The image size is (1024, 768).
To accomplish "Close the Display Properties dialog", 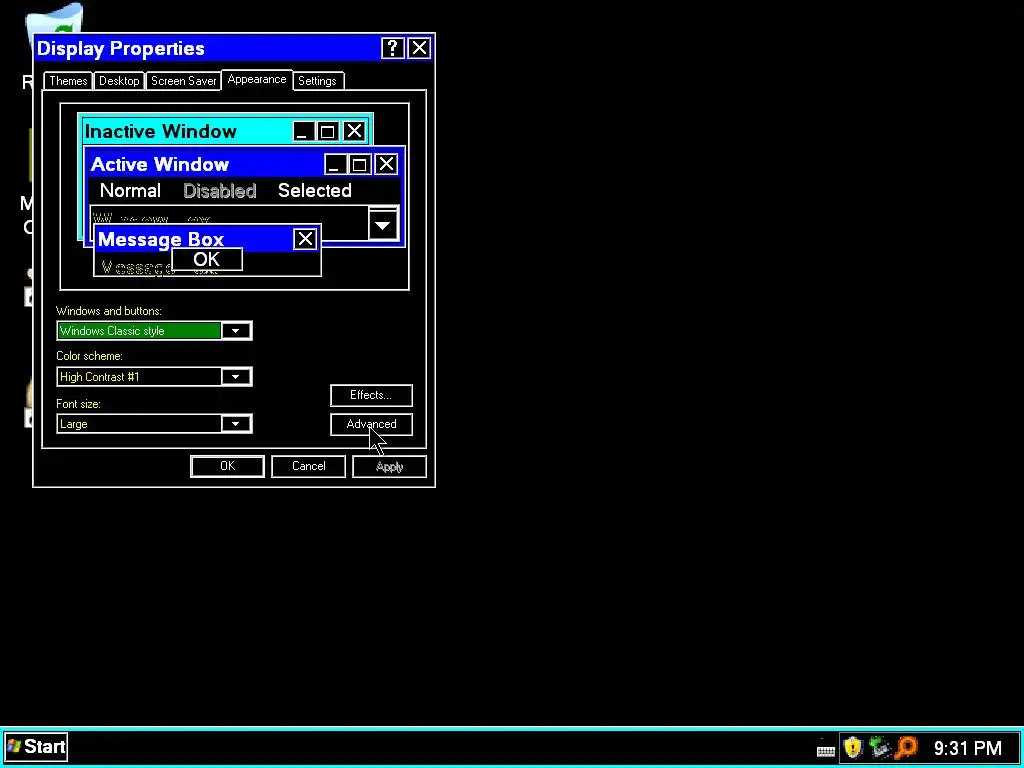I will pyautogui.click(x=419, y=48).
